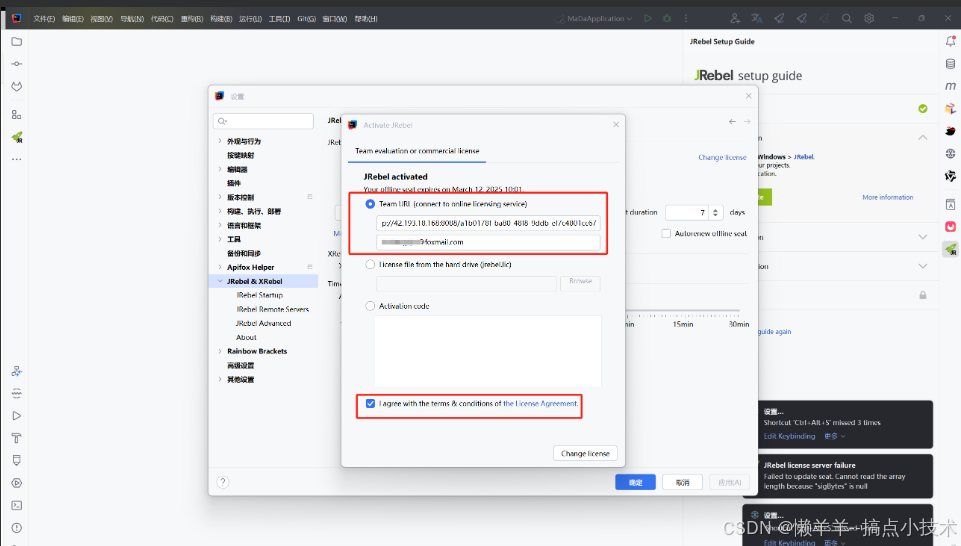Open the Problems tool window icon

point(17,528)
